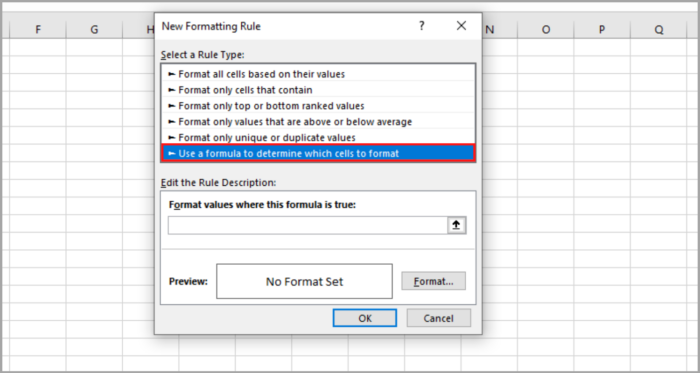Select 'Use a formula to determine' rule
The image size is (700, 373).
318,153
